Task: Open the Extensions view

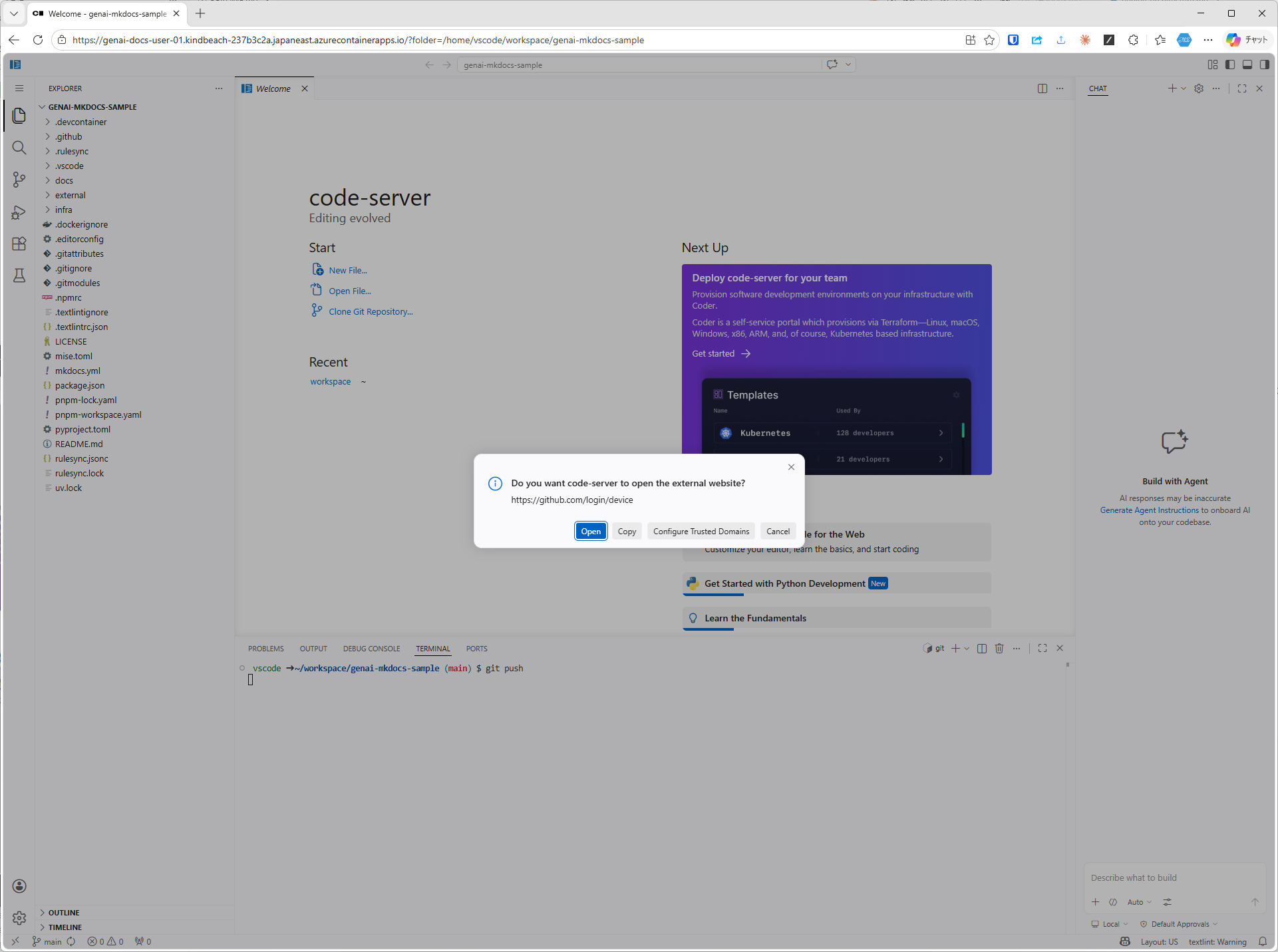Action: 19,243
